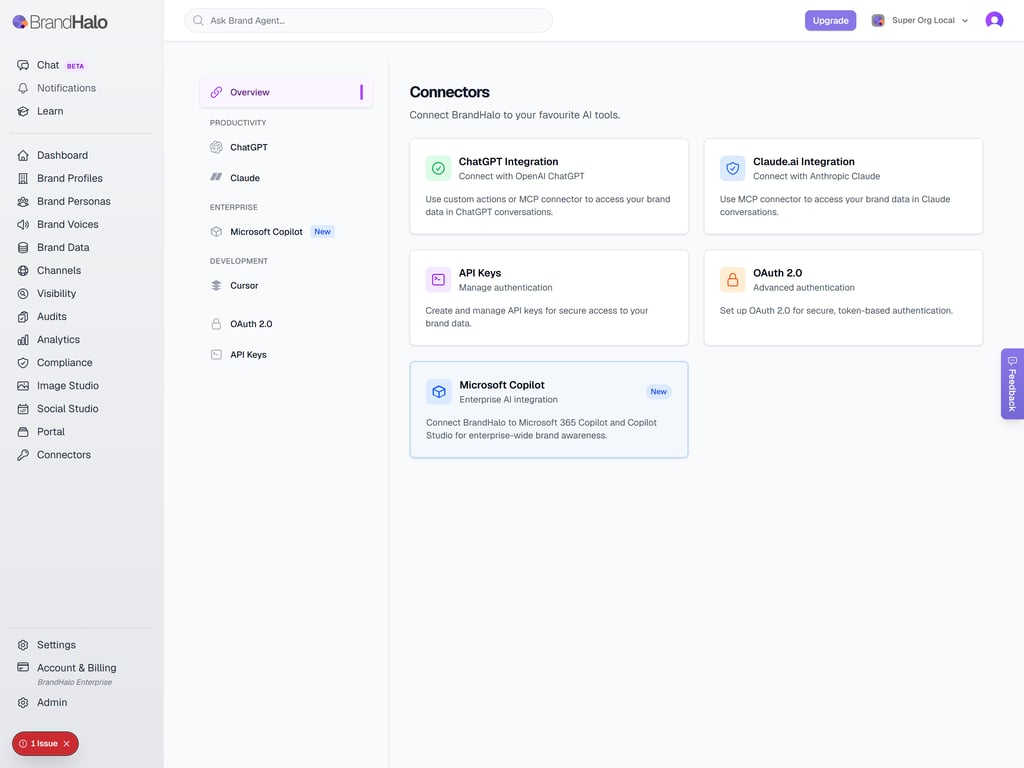Viewport: 1024px width, 768px height.
Task: Click the Ask Brand Agent search field
Action: click(x=368, y=20)
